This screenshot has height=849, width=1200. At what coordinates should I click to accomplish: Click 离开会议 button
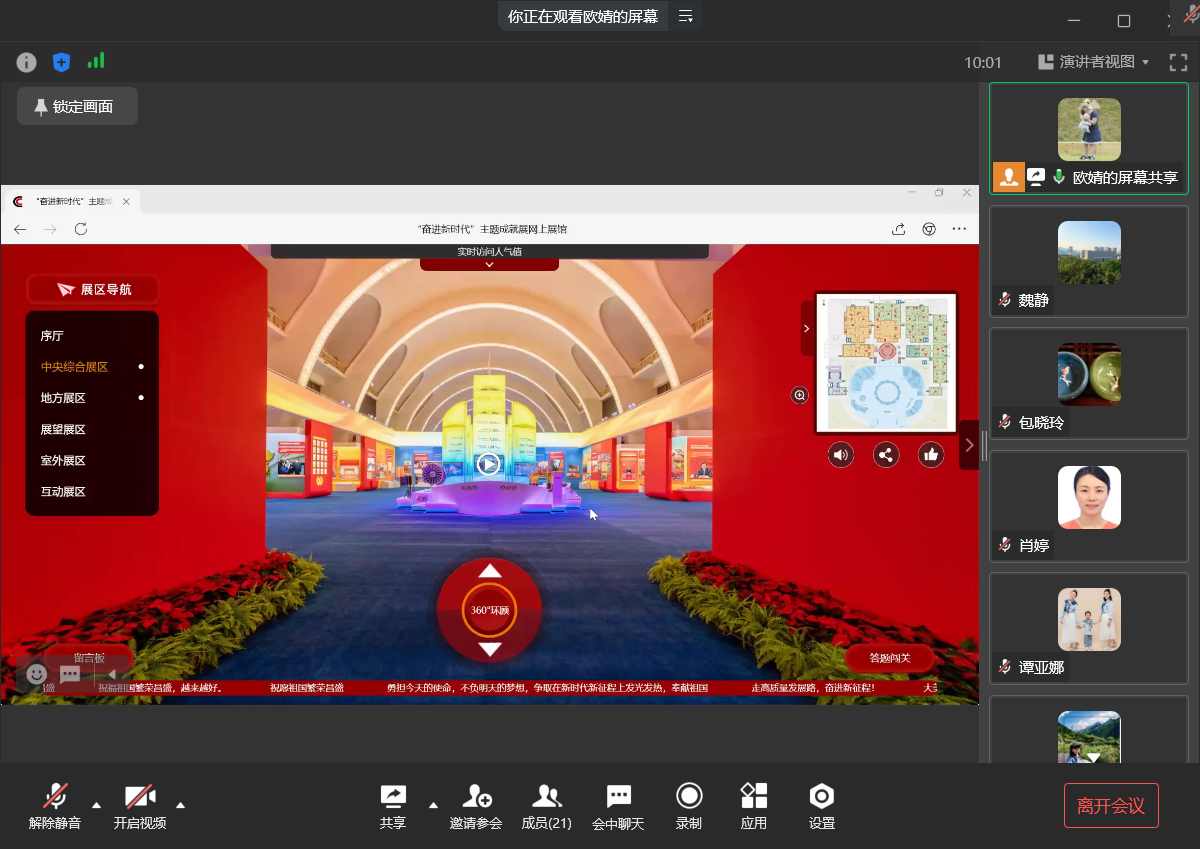tap(1111, 806)
